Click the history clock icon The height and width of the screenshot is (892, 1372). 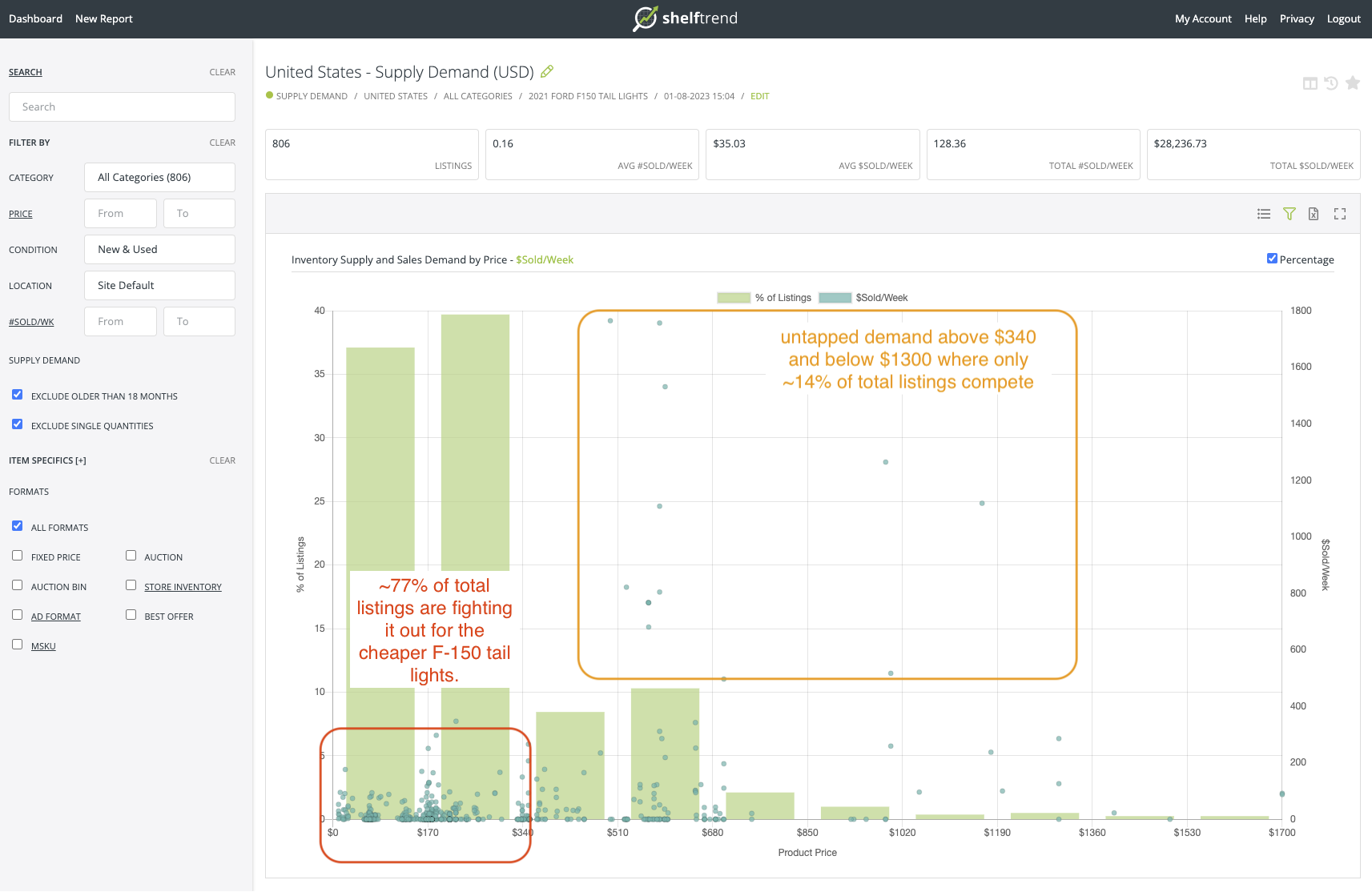[1331, 83]
